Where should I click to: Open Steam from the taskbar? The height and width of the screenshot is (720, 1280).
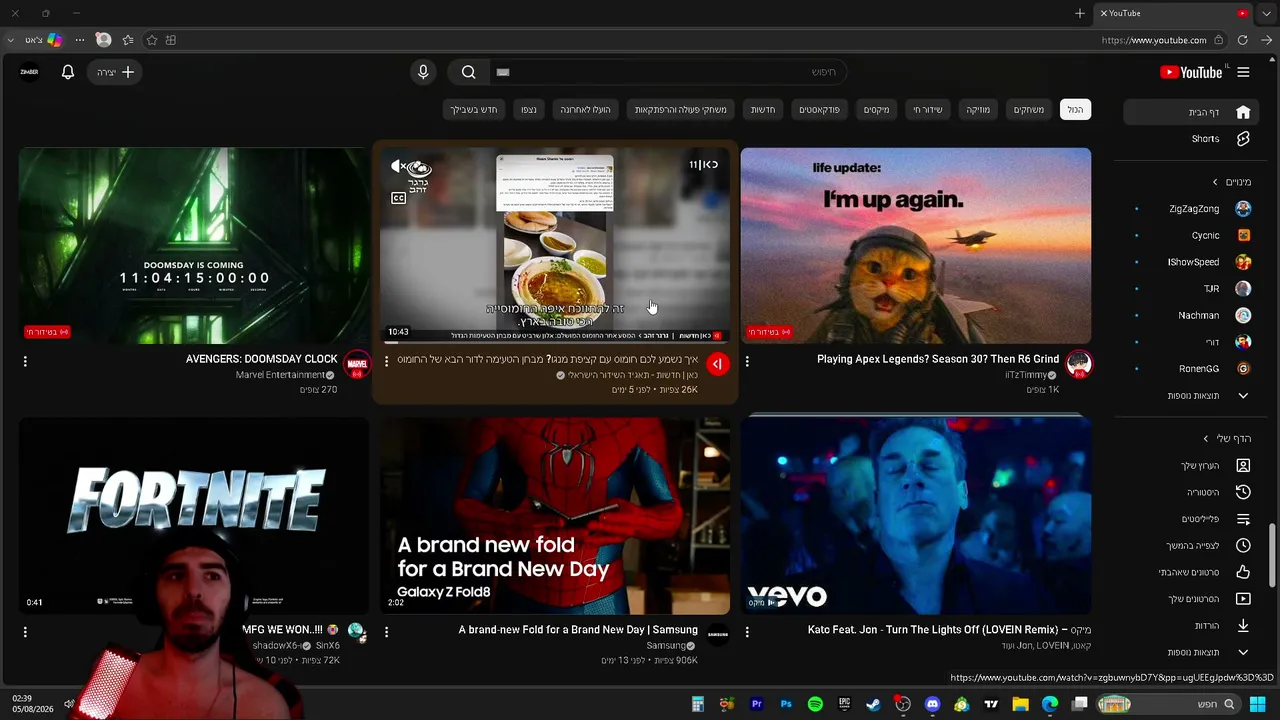coord(873,704)
